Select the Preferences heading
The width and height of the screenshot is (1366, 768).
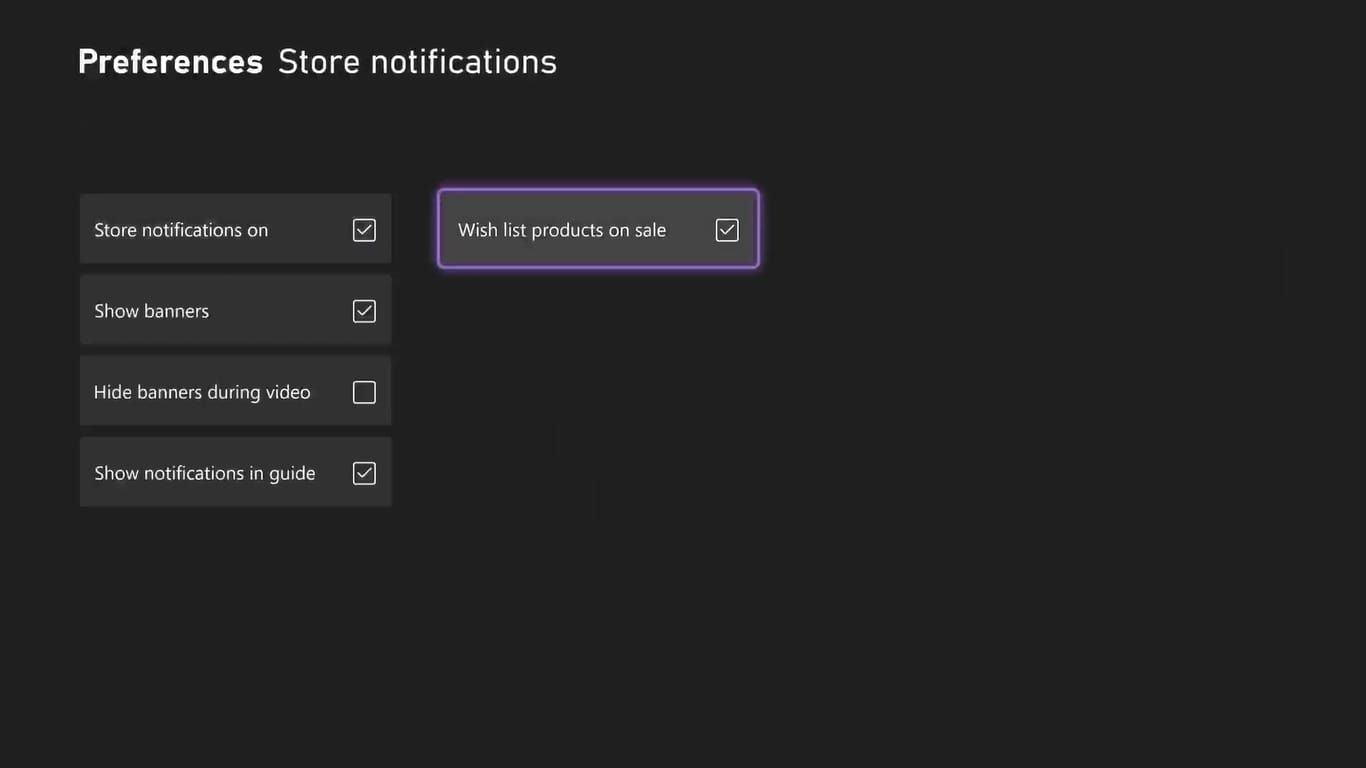coord(170,62)
